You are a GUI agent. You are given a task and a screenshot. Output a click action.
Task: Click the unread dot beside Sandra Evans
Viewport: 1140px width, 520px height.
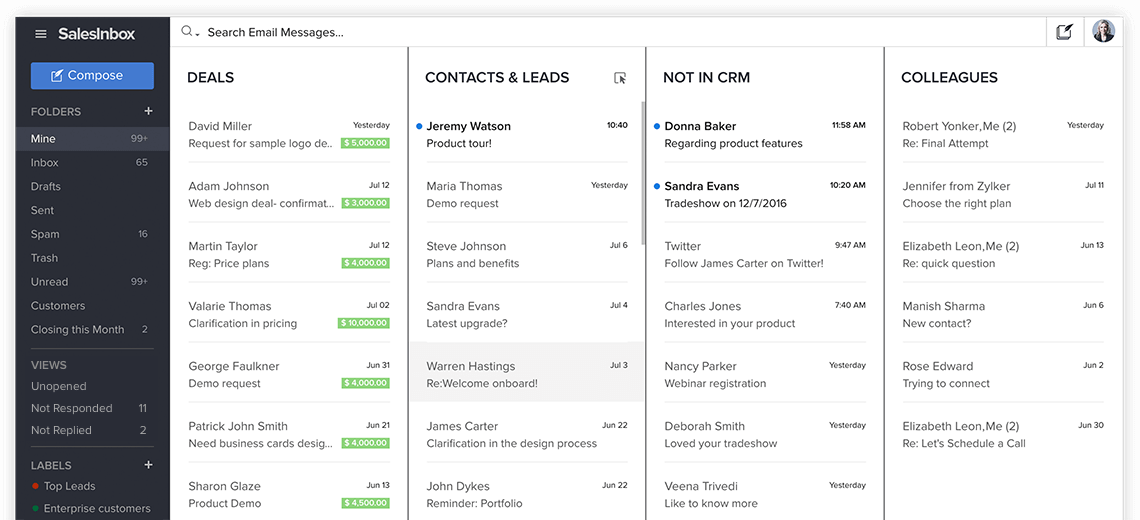(656, 186)
